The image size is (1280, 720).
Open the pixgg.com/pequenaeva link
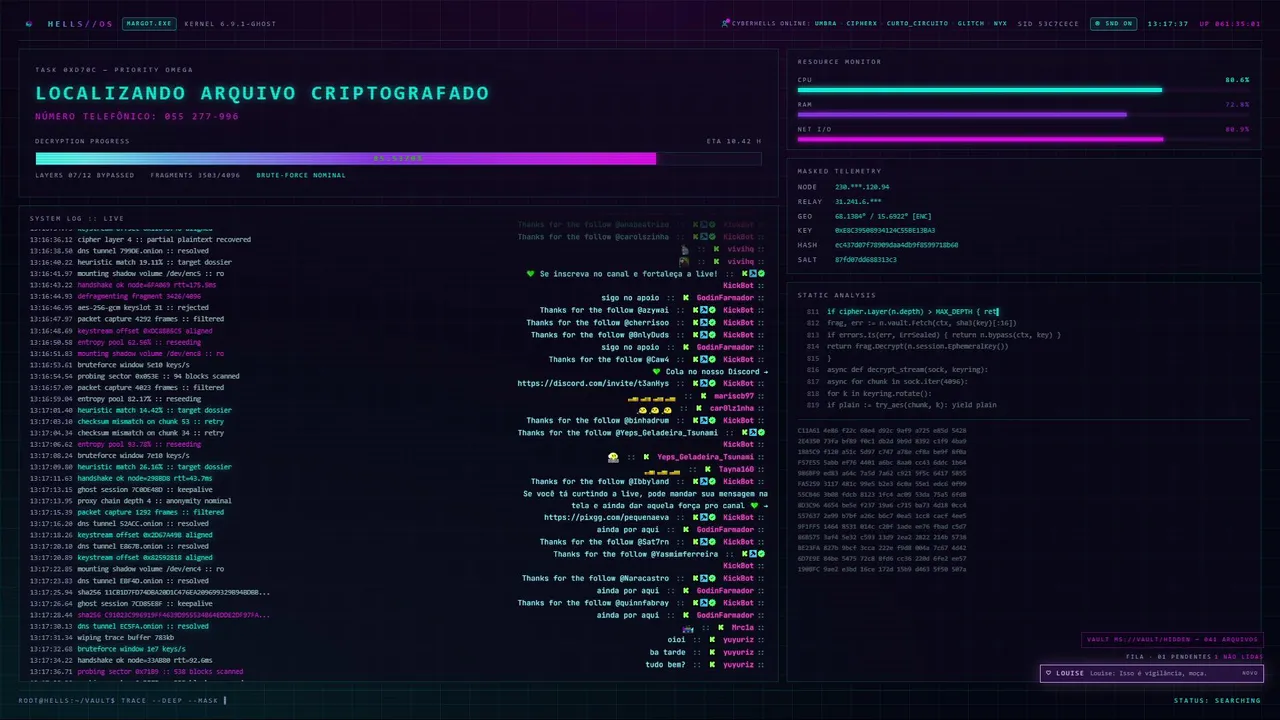[606, 517]
